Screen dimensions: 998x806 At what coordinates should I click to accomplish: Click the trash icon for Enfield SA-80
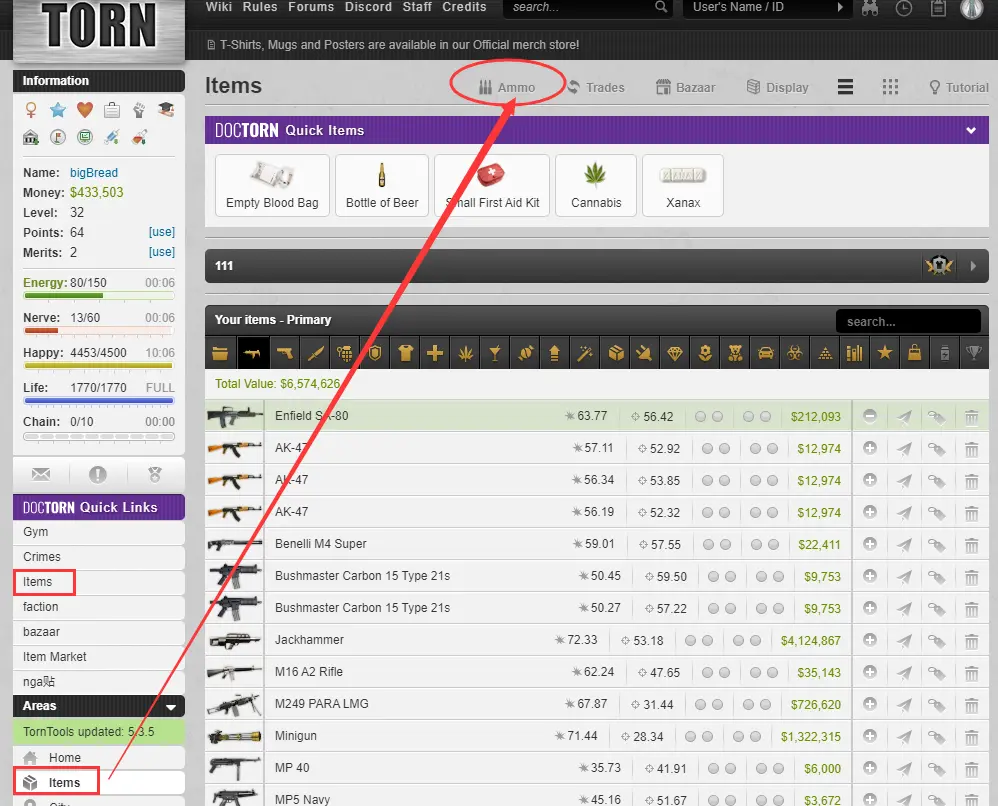click(x=971, y=417)
